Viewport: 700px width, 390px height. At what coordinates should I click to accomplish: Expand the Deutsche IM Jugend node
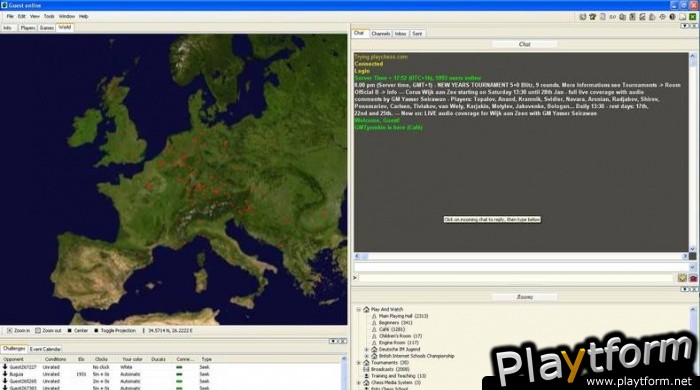367,349
